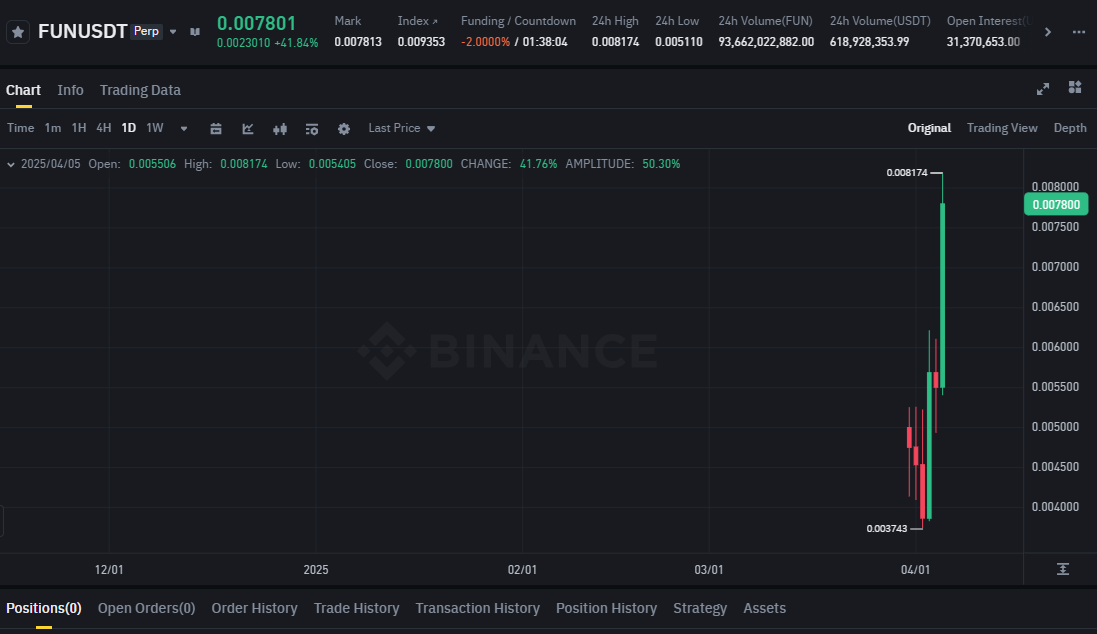Open the Strategy tab
Viewport: 1097px width, 634px height.
700,608
